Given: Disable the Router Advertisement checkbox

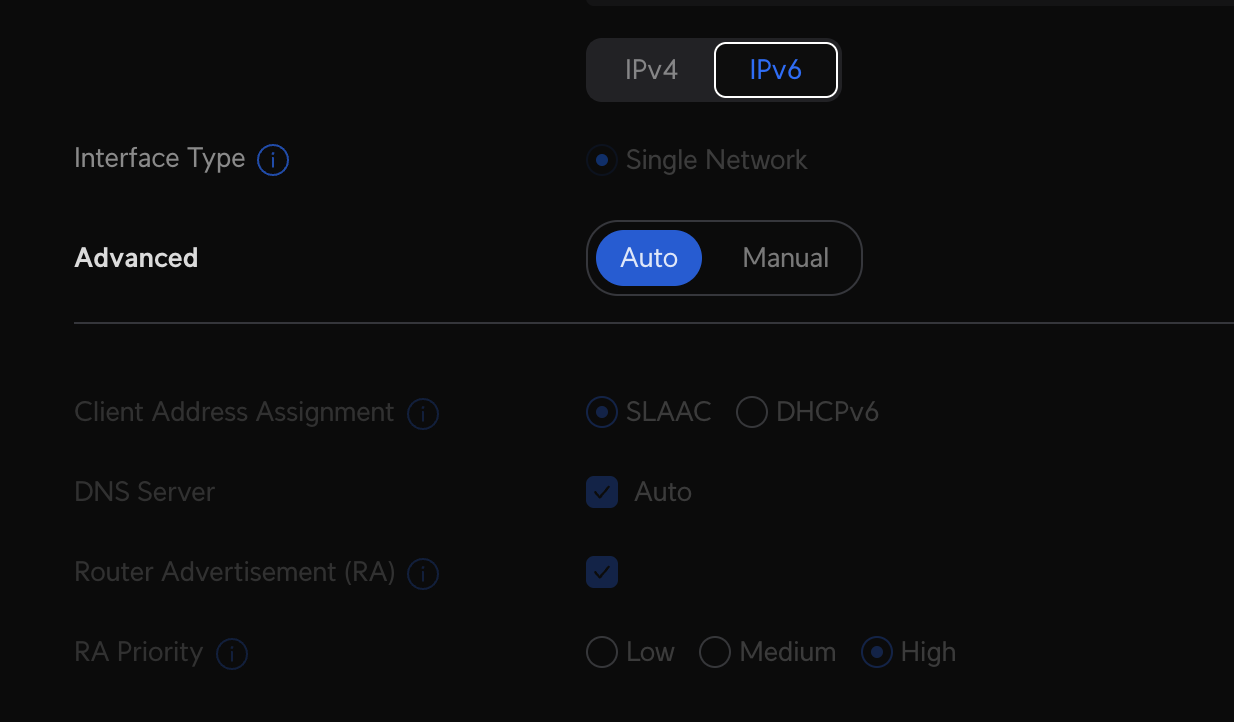Looking at the screenshot, I should point(601,572).
